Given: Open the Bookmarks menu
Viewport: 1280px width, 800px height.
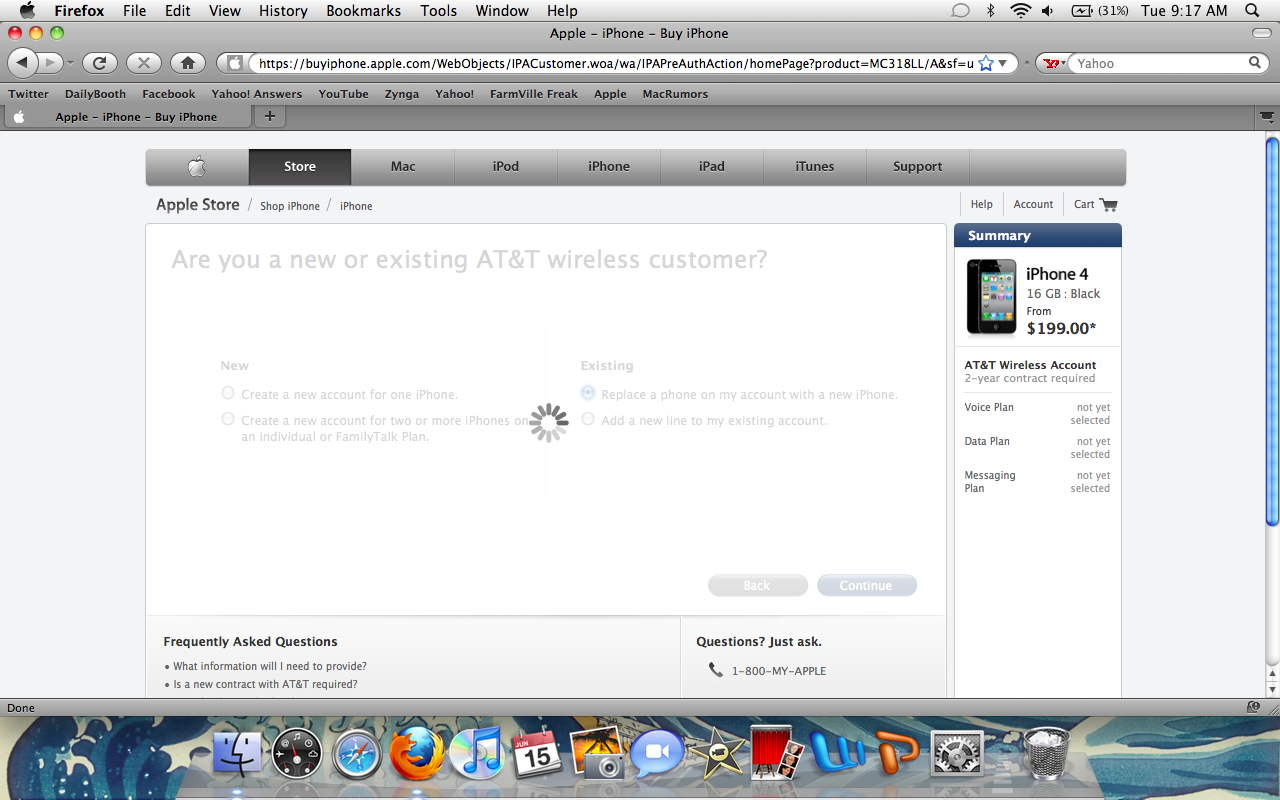Looking at the screenshot, I should coord(363,11).
